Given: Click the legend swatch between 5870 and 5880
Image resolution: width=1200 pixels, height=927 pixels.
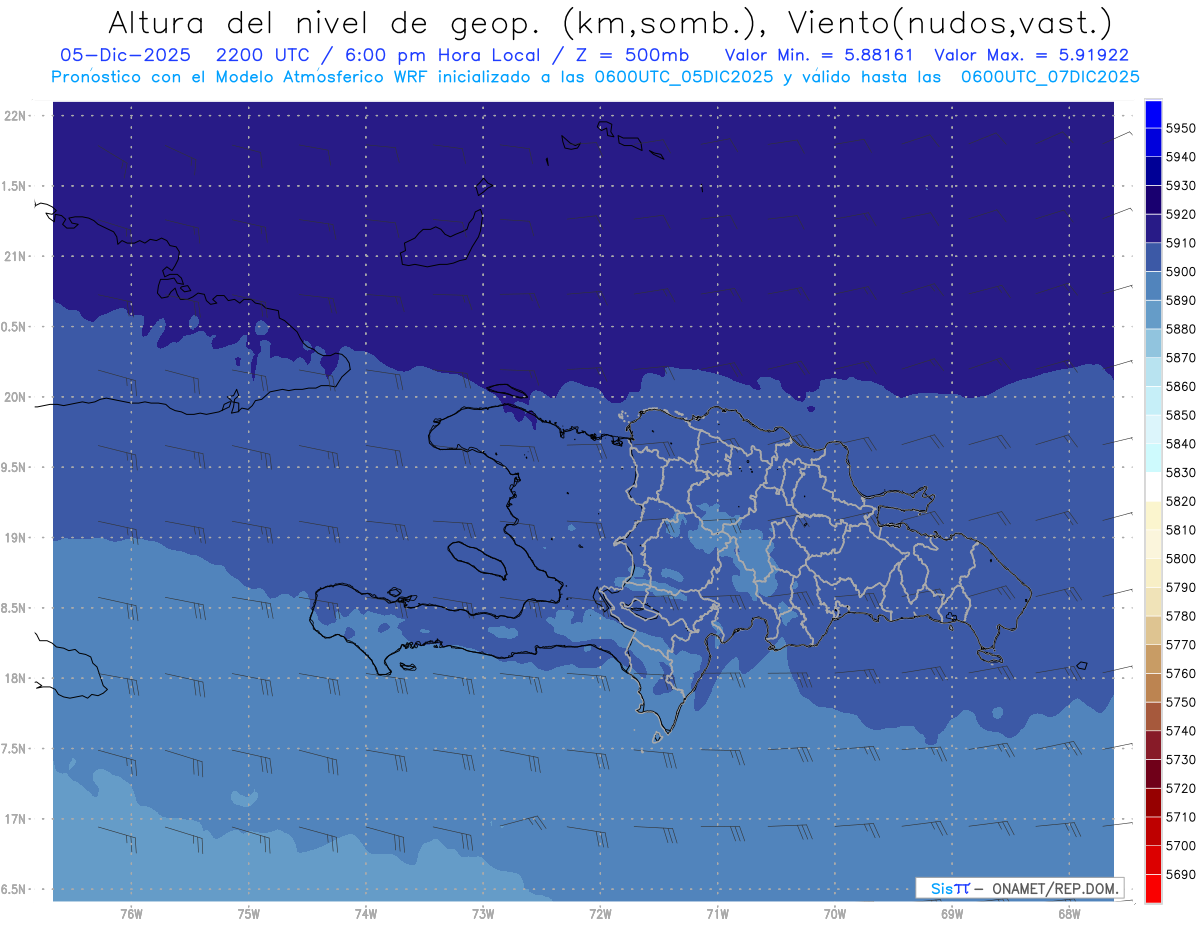Looking at the screenshot, I should 1153,343.
